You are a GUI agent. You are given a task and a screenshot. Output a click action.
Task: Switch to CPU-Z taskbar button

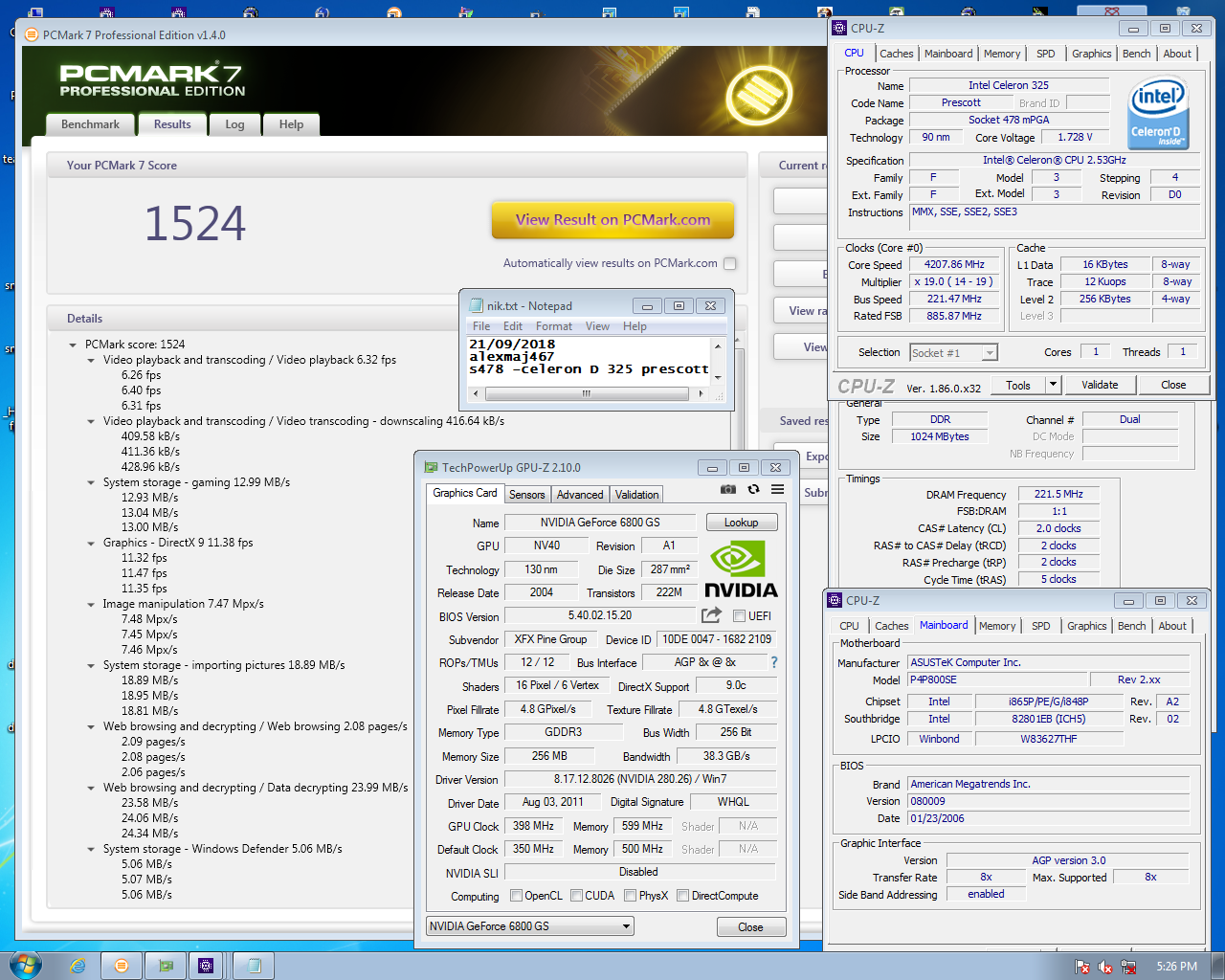(206, 966)
